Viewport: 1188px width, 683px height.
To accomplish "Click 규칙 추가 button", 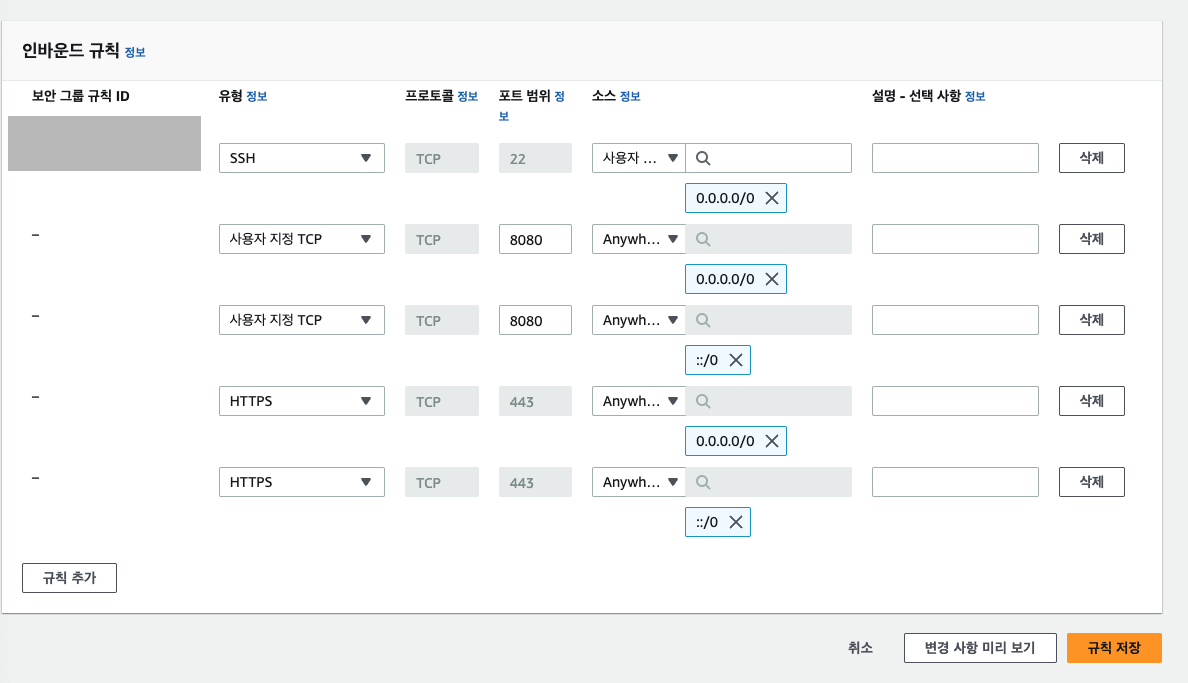I will click(70, 578).
